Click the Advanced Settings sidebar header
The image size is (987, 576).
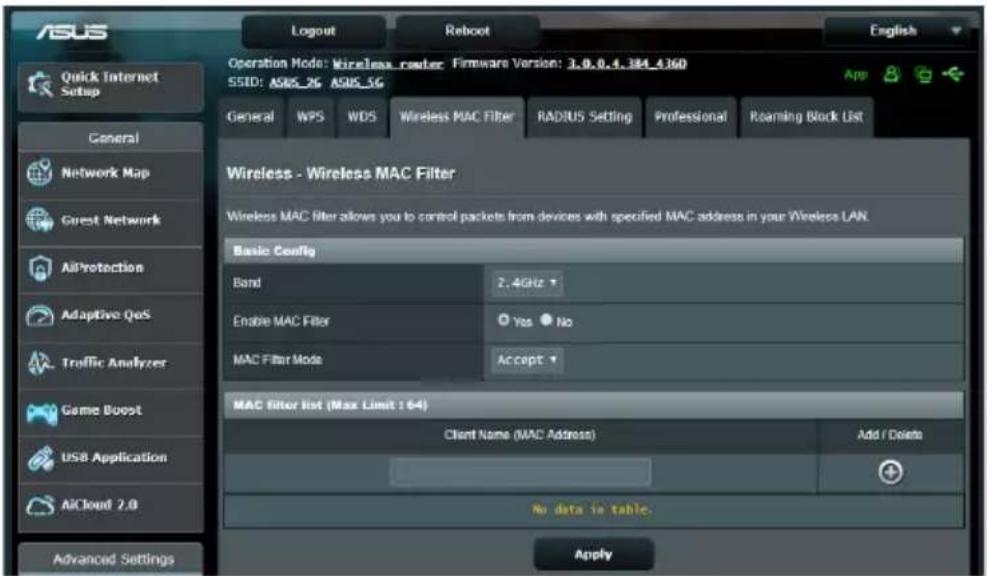pos(111,559)
